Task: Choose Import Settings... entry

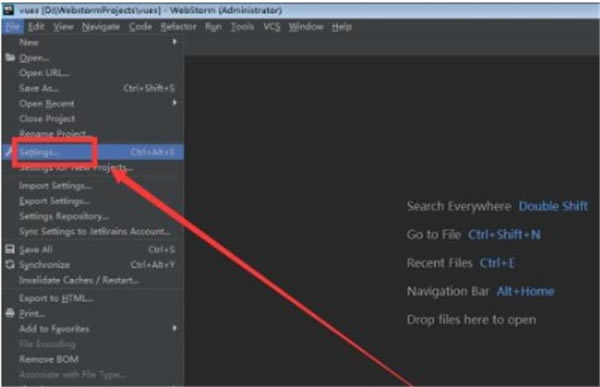Action: pyautogui.click(x=92, y=186)
